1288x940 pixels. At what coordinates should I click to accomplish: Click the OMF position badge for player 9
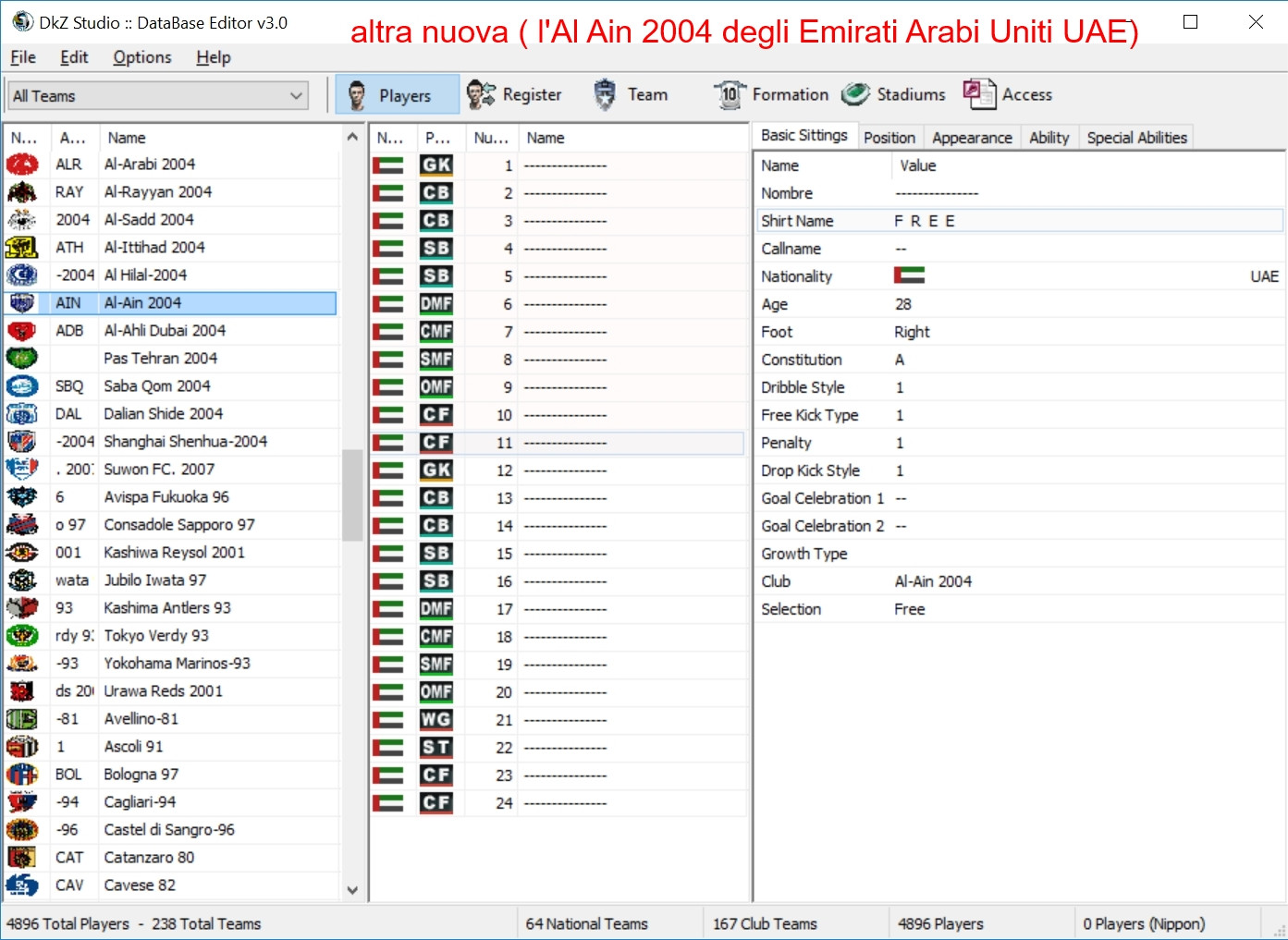click(x=436, y=387)
